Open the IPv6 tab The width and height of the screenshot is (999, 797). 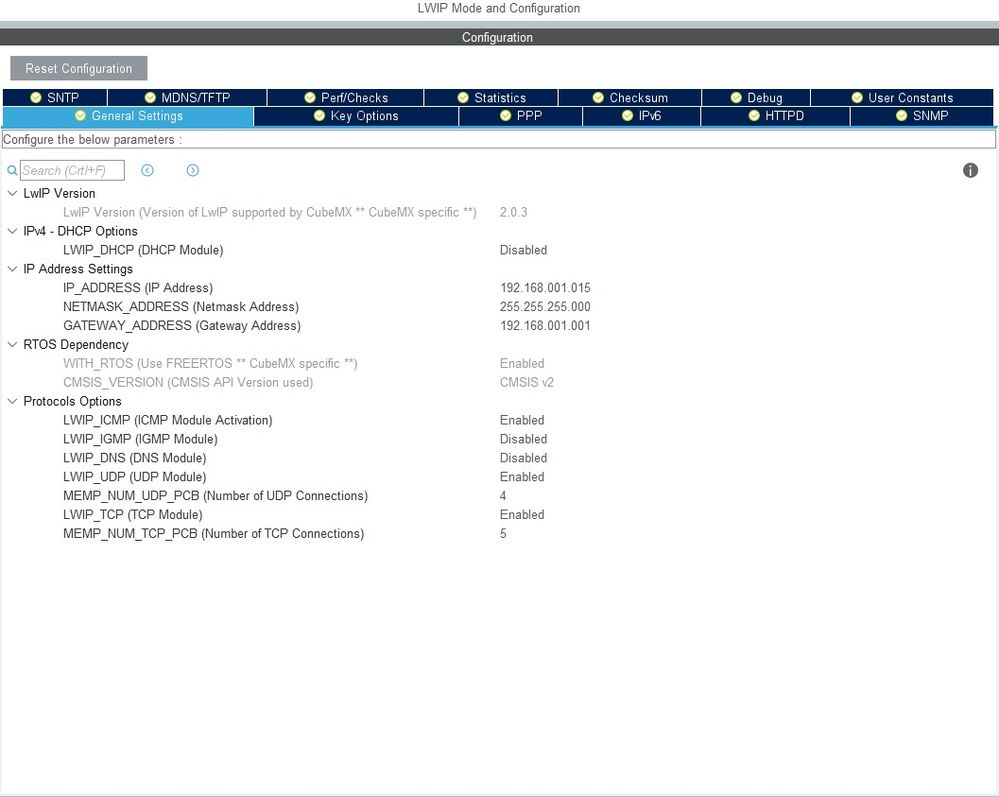[642, 116]
